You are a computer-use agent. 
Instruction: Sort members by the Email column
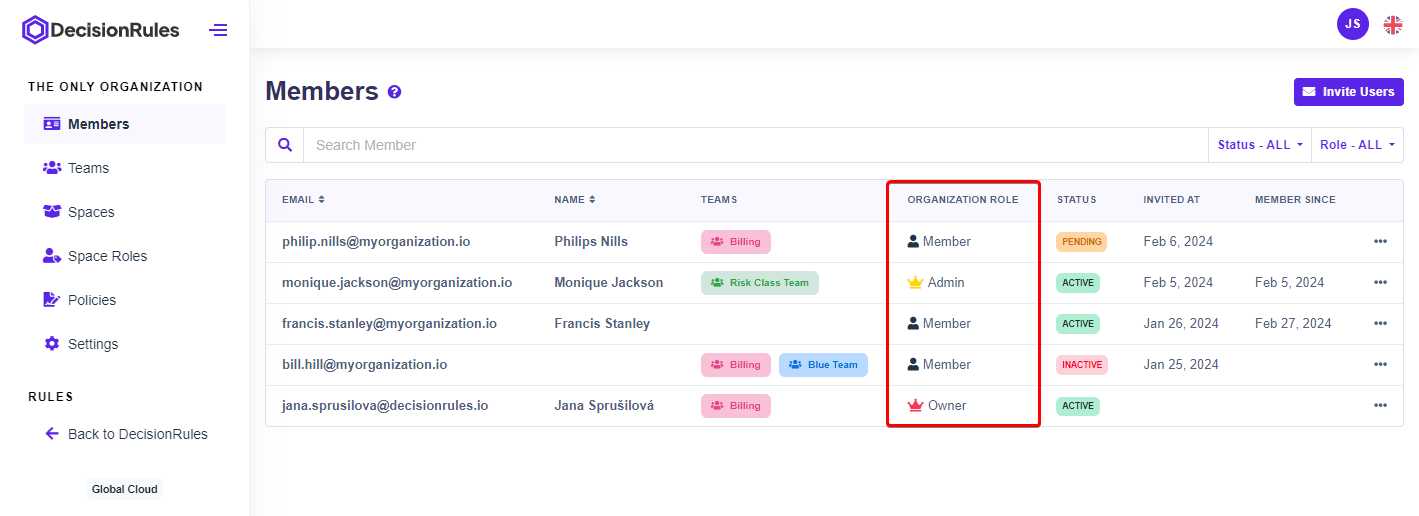(x=303, y=200)
